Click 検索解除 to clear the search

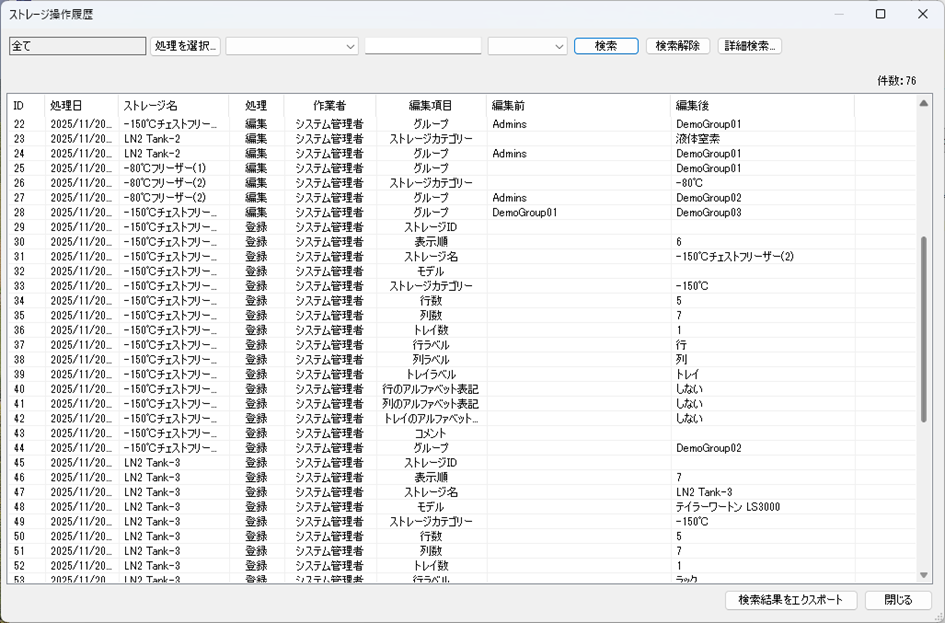[678, 46]
